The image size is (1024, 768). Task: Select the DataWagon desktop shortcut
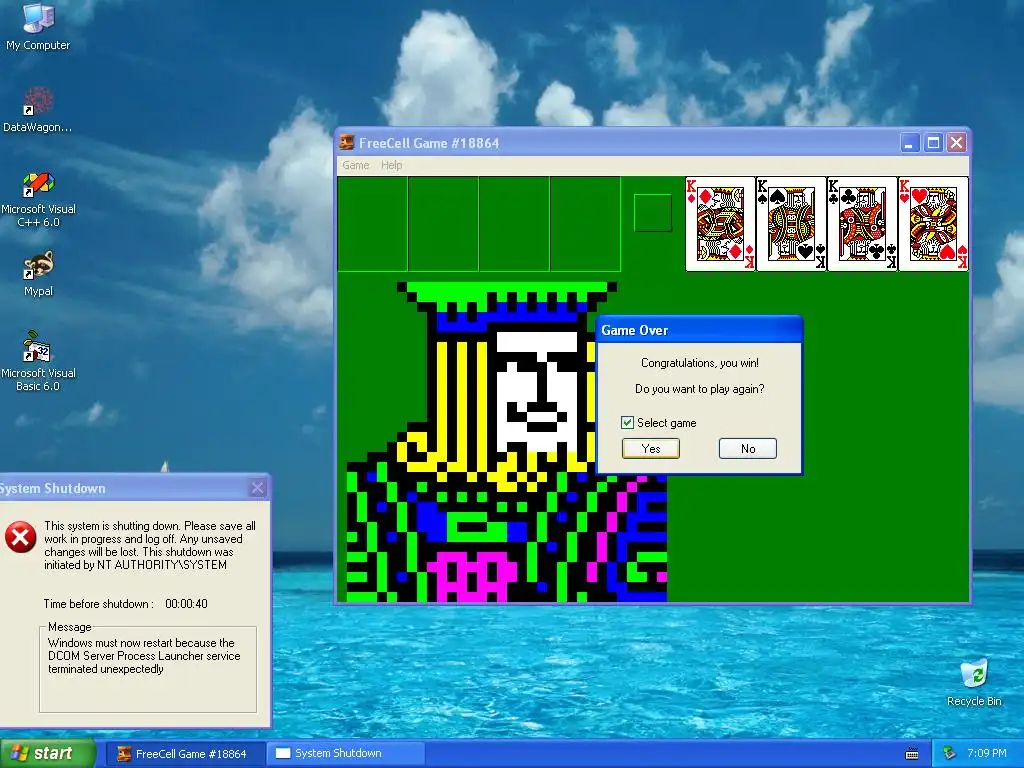(x=38, y=108)
